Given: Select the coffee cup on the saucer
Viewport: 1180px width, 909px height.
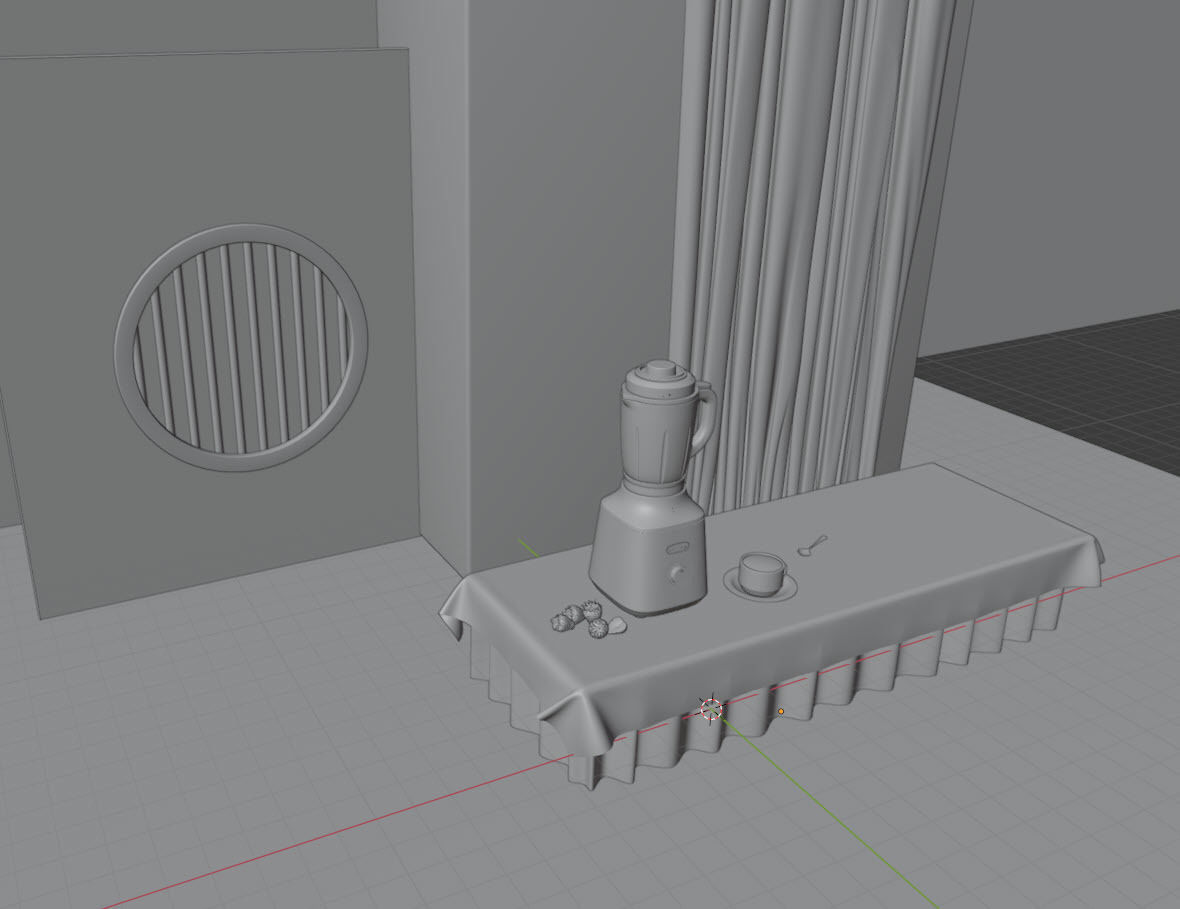Looking at the screenshot, I should pyautogui.click(x=762, y=573).
